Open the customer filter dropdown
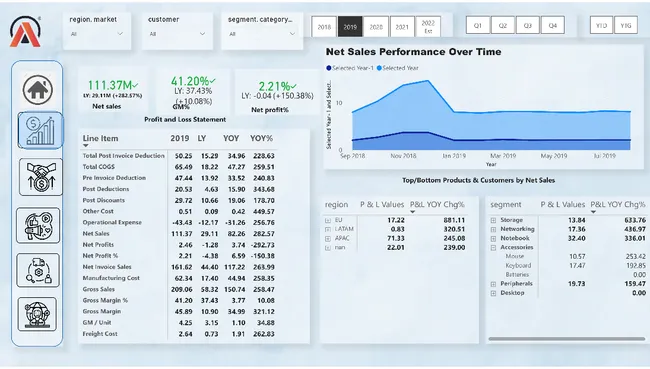650x369 pixels. click(177, 34)
